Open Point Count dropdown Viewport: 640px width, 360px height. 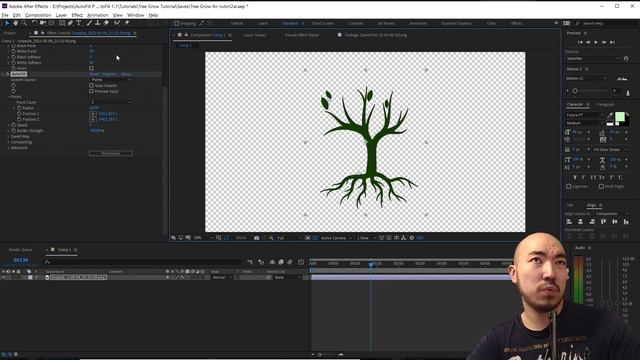pyautogui.click(x=111, y=102)
